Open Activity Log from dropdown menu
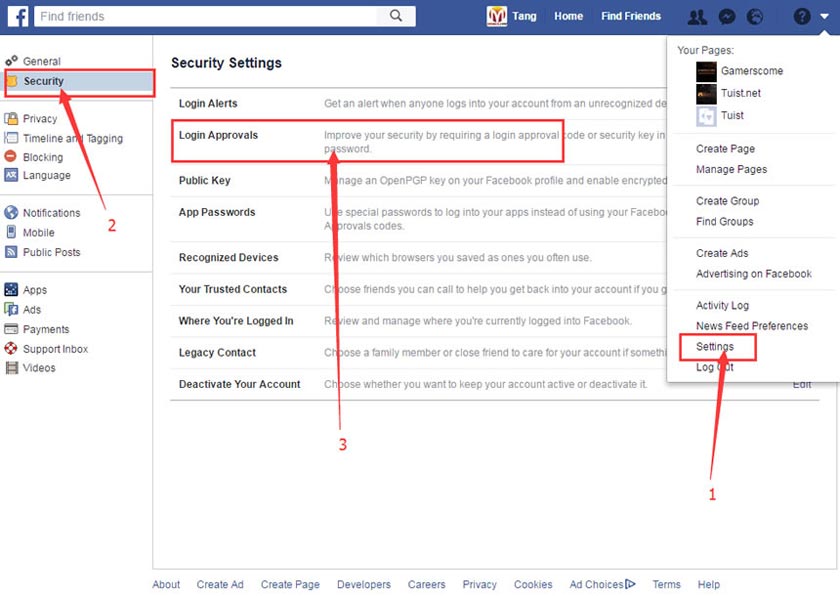840x596 pixels. click(x=722, y=305)
